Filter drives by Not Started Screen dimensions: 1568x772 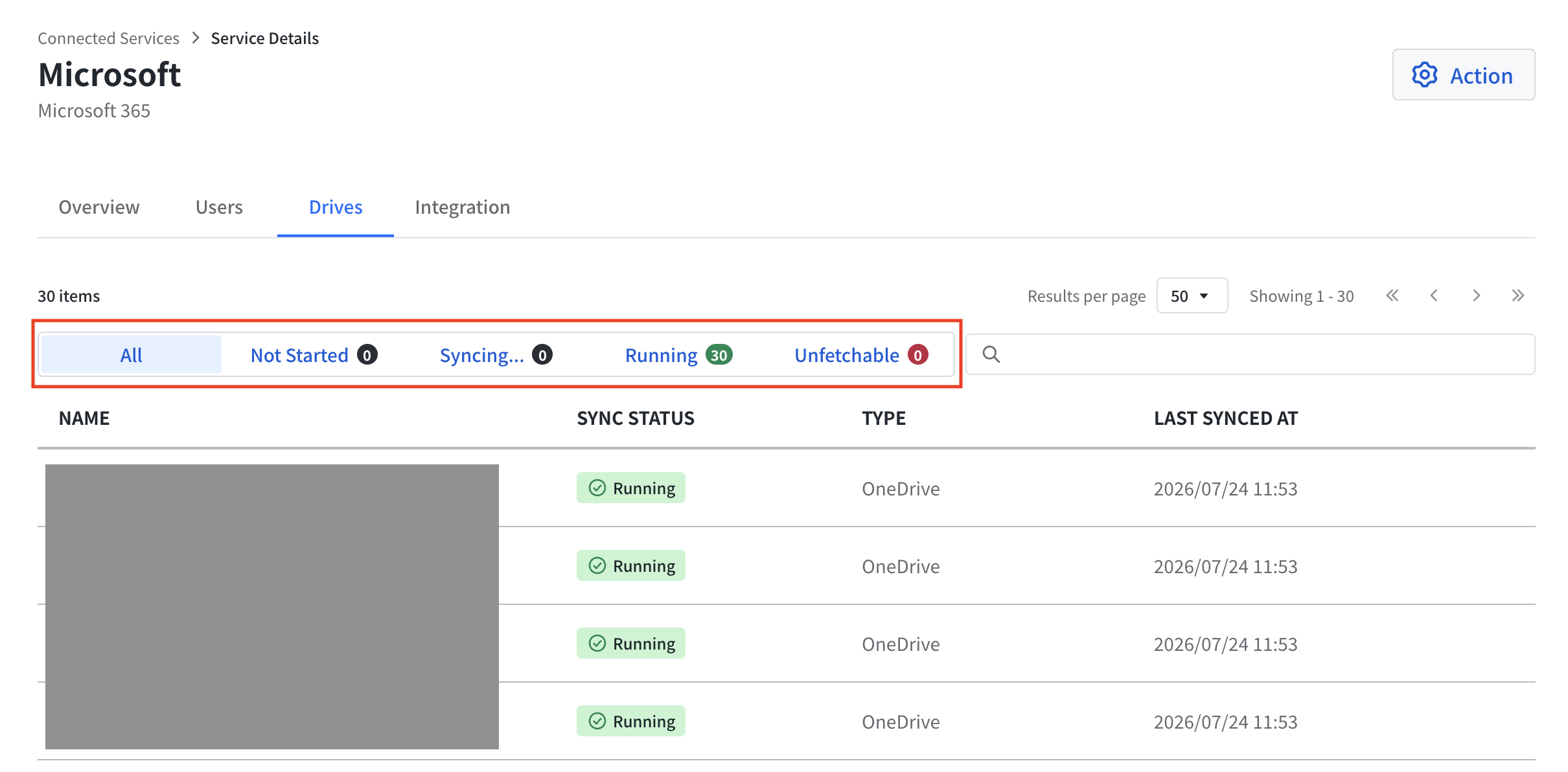(x=314, y=354)
